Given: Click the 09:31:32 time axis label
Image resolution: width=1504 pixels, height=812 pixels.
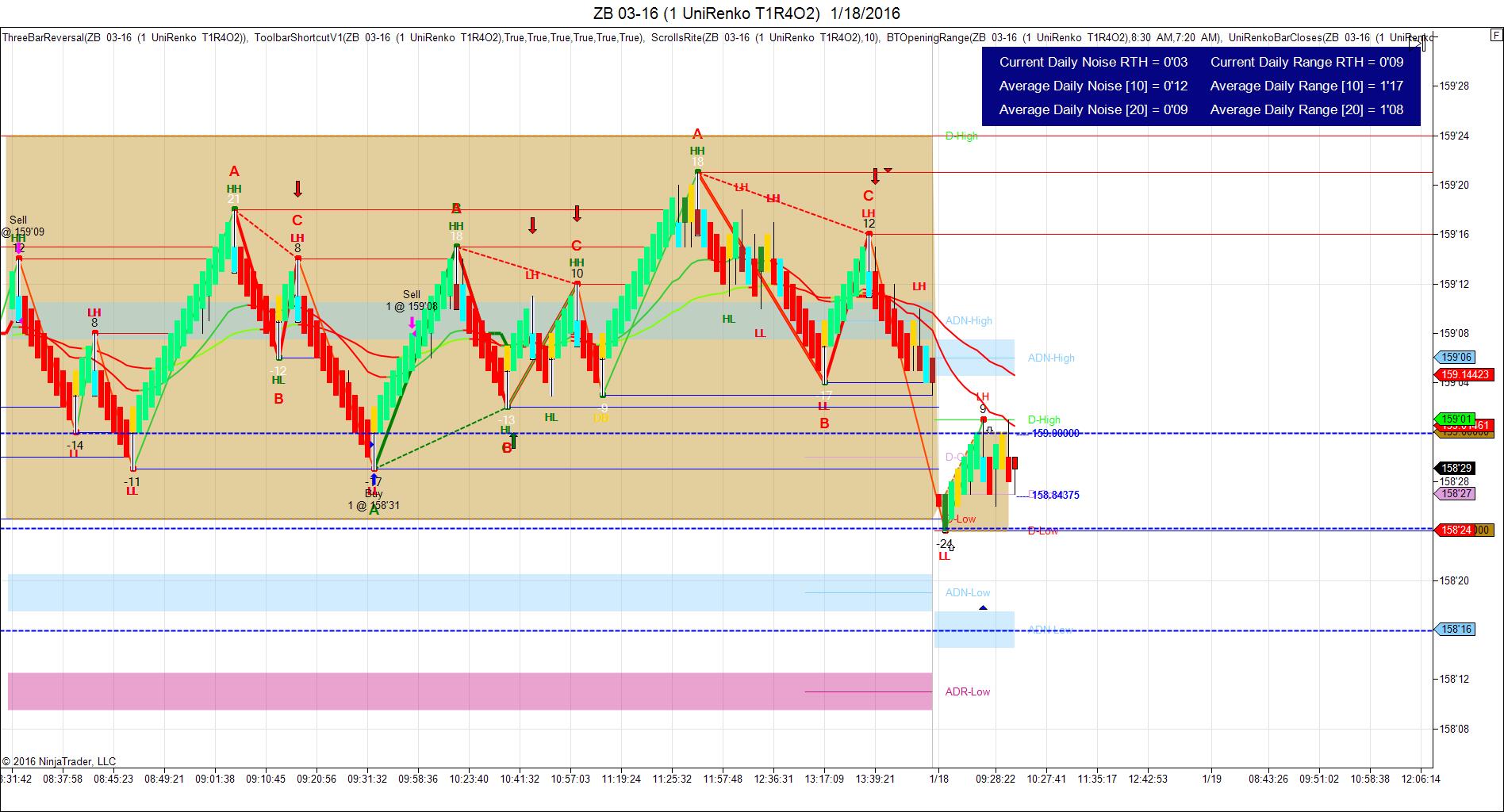Looking at the screenshot, I should (367, 779).
